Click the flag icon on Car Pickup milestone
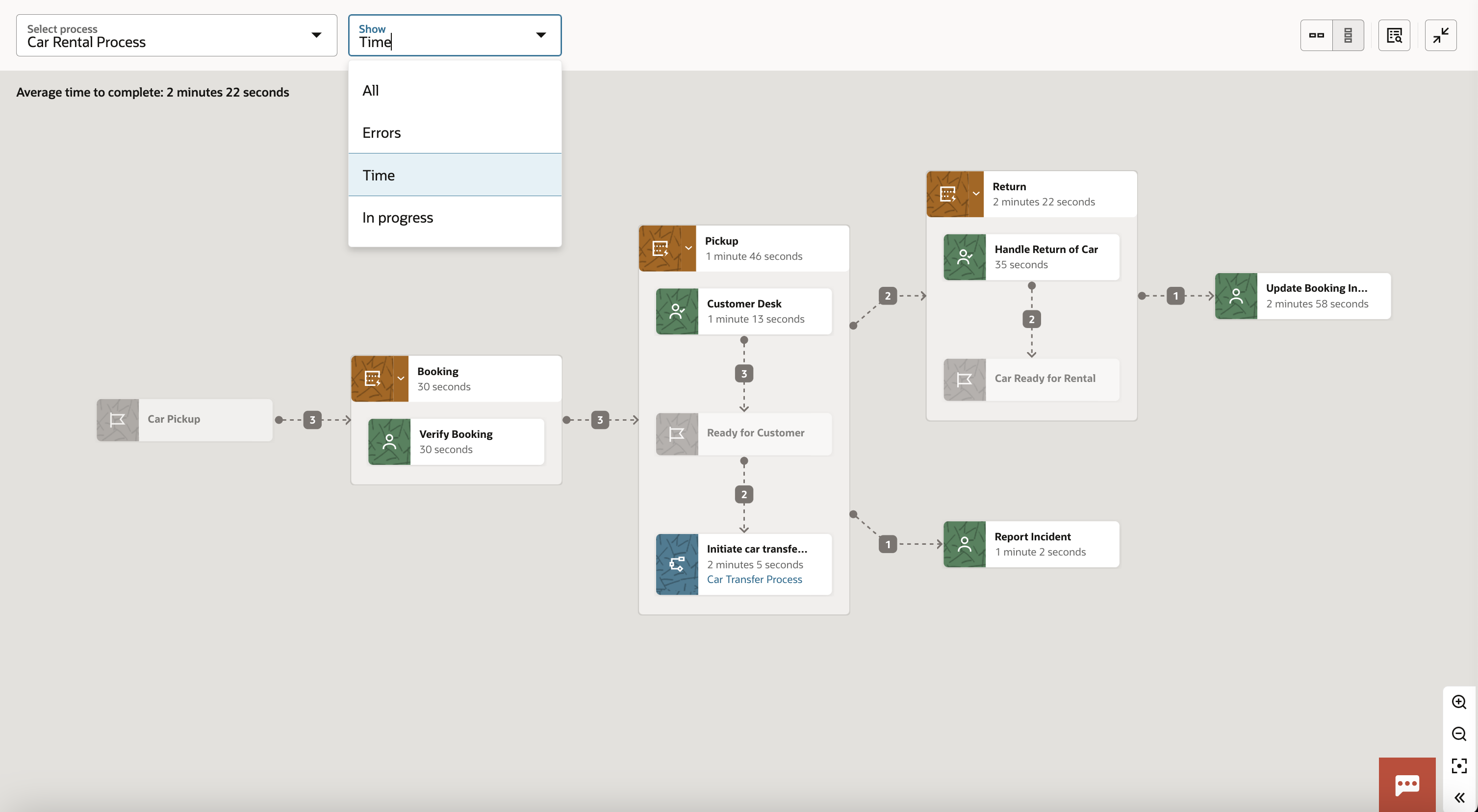Viewport: 1478px width, 812px height. [117, 420]
